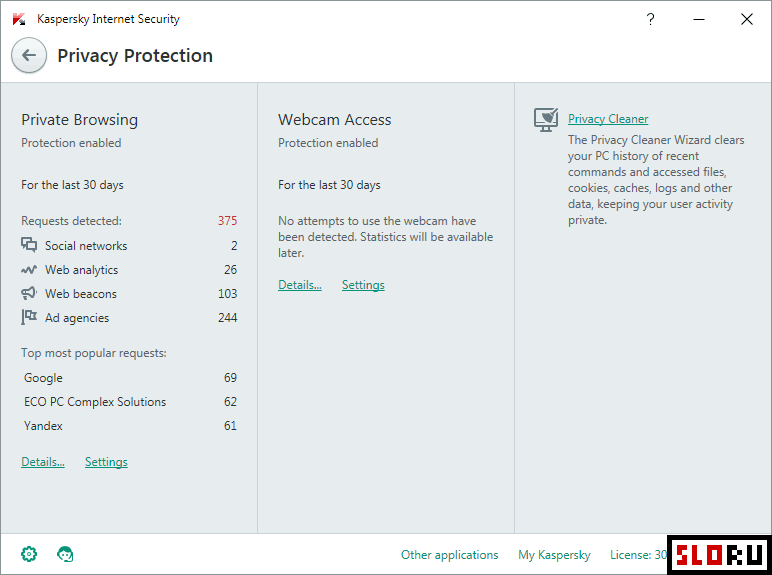Click the Top most popular requests label
Viewport: 772px width, 575px height.
pos(94,353)
